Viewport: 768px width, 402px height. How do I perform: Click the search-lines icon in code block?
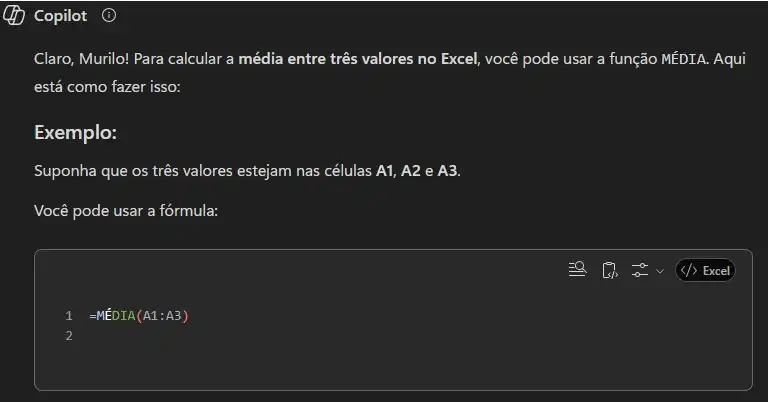click(577, 270)
